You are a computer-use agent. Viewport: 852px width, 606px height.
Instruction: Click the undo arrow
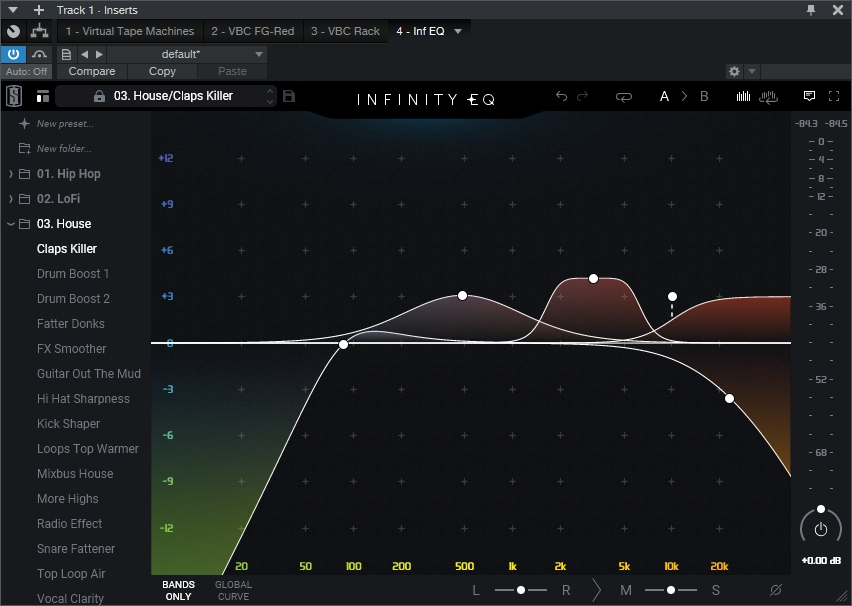561,96
